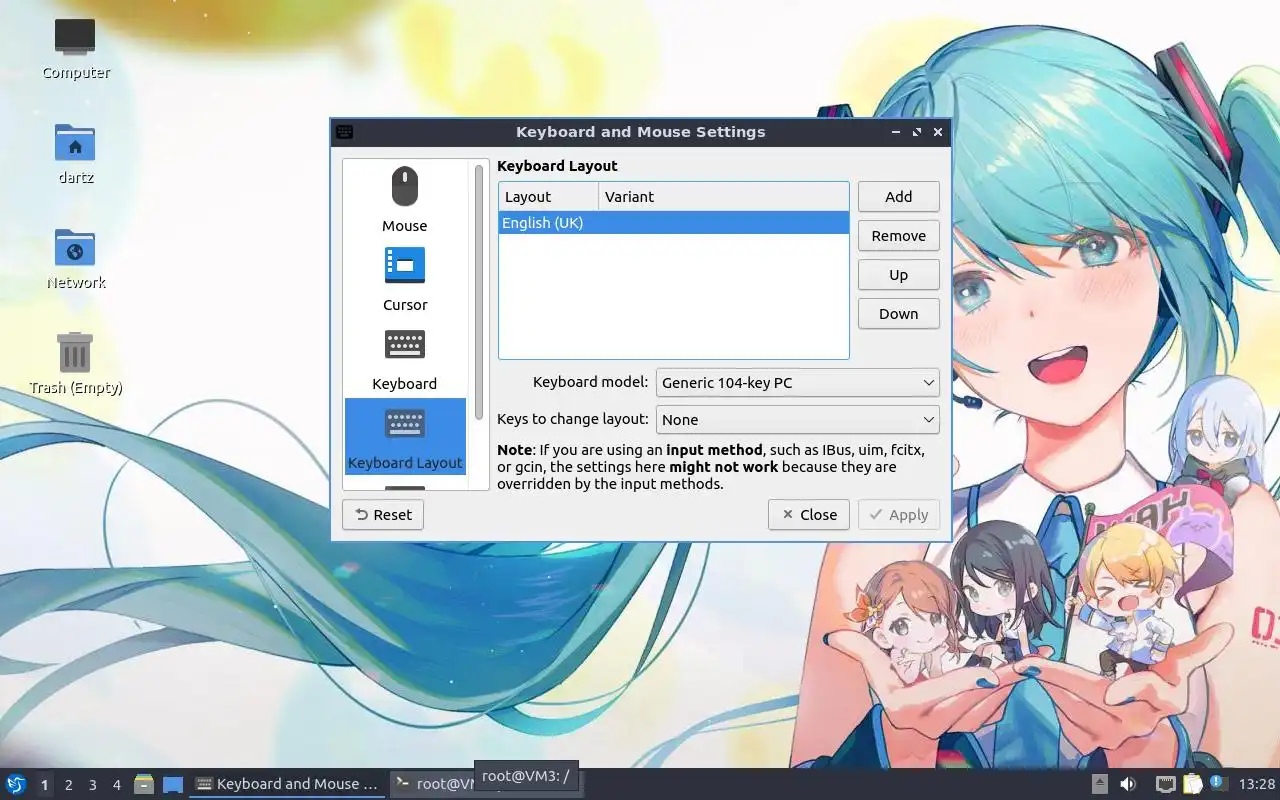
Task: Click the settings window menu icon
Action: [x=344, y=132]
